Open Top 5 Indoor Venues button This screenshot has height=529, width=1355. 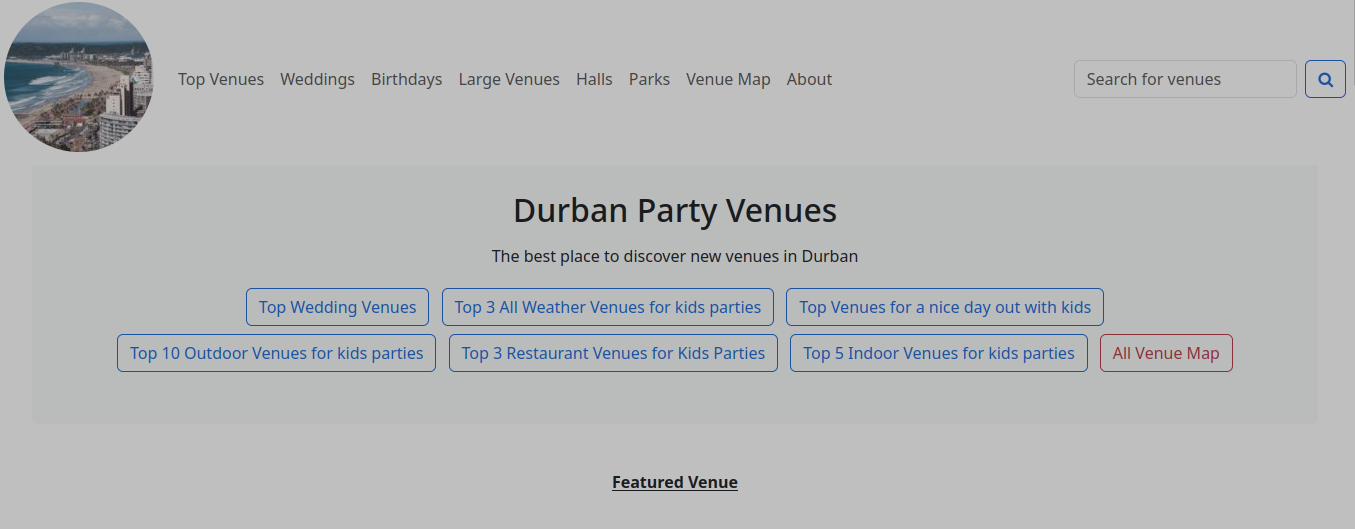coord(938,353)
